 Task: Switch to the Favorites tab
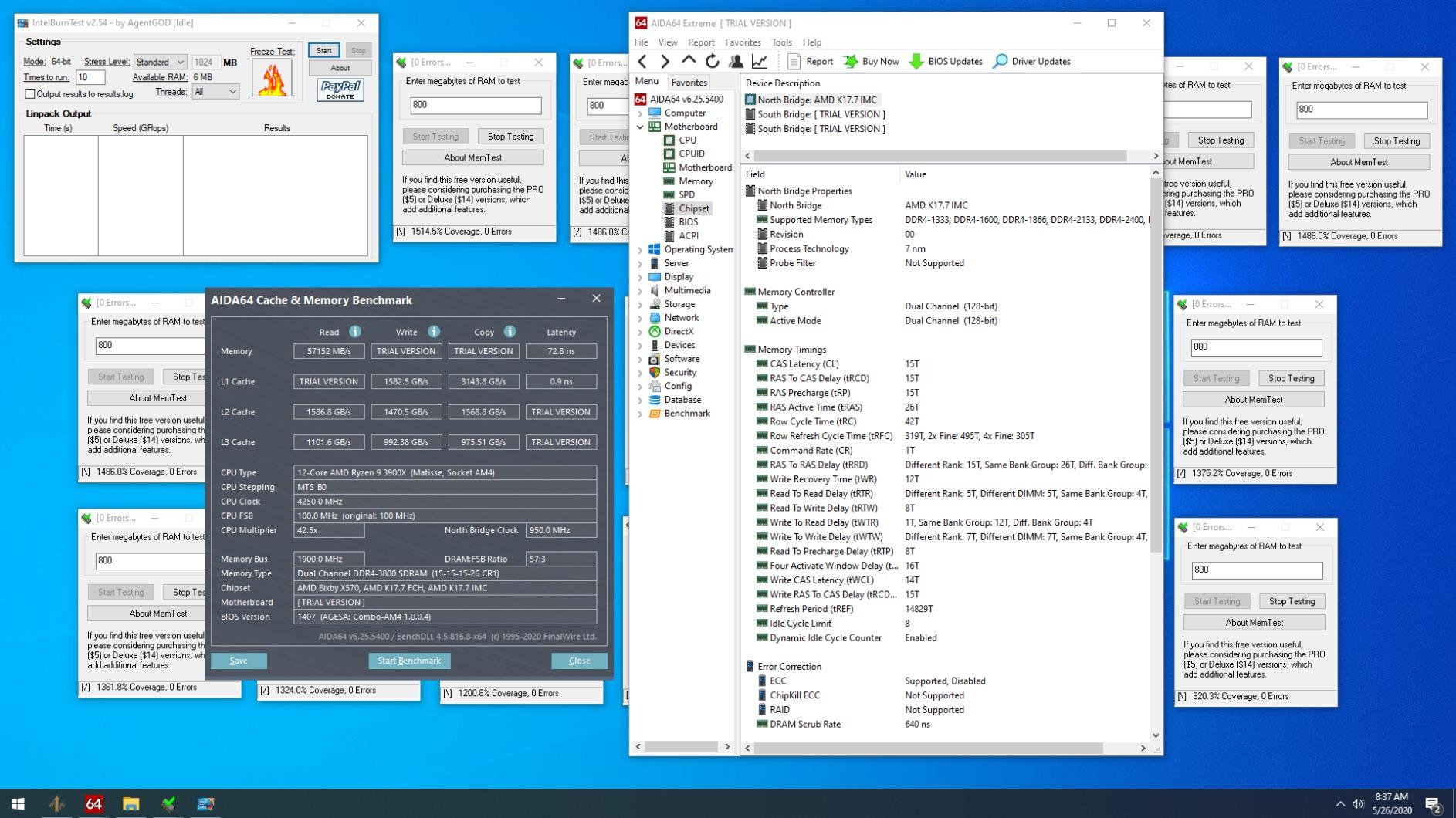(689, 83)
